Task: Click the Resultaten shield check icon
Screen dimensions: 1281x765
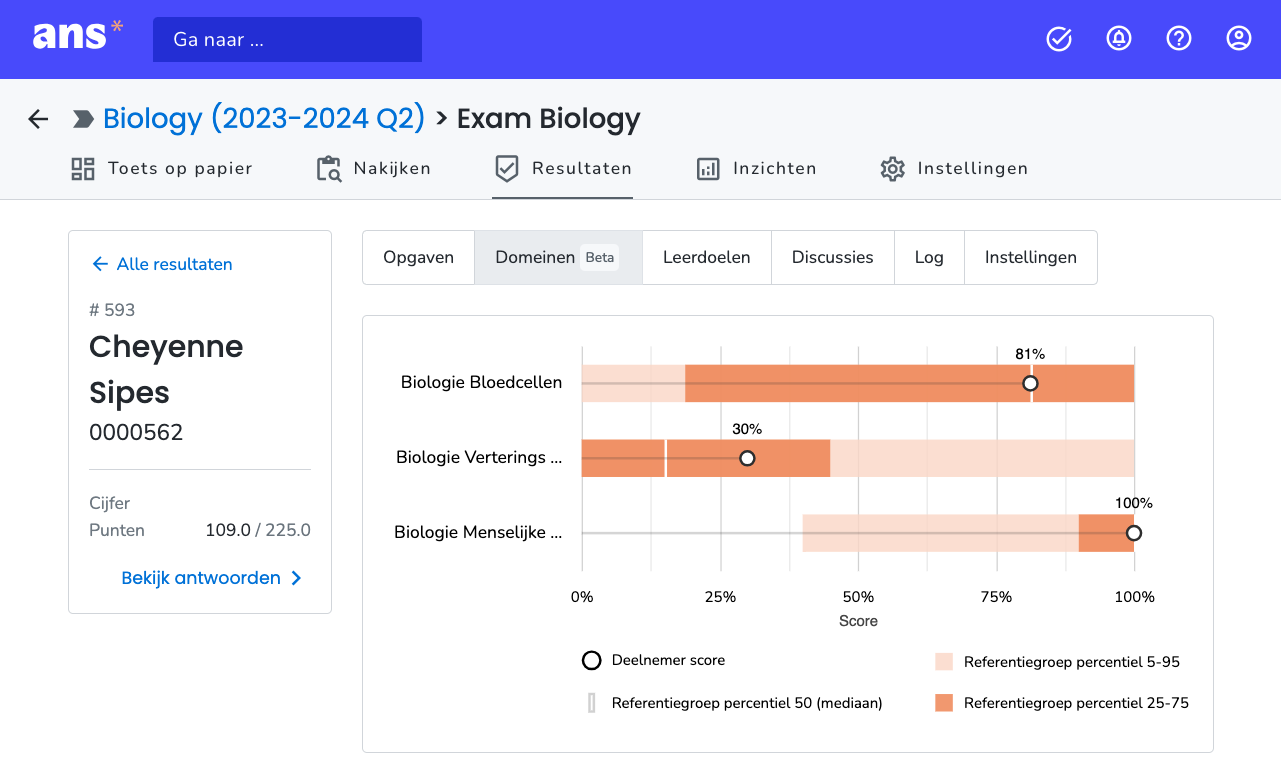Action: [x=507, y=169]
